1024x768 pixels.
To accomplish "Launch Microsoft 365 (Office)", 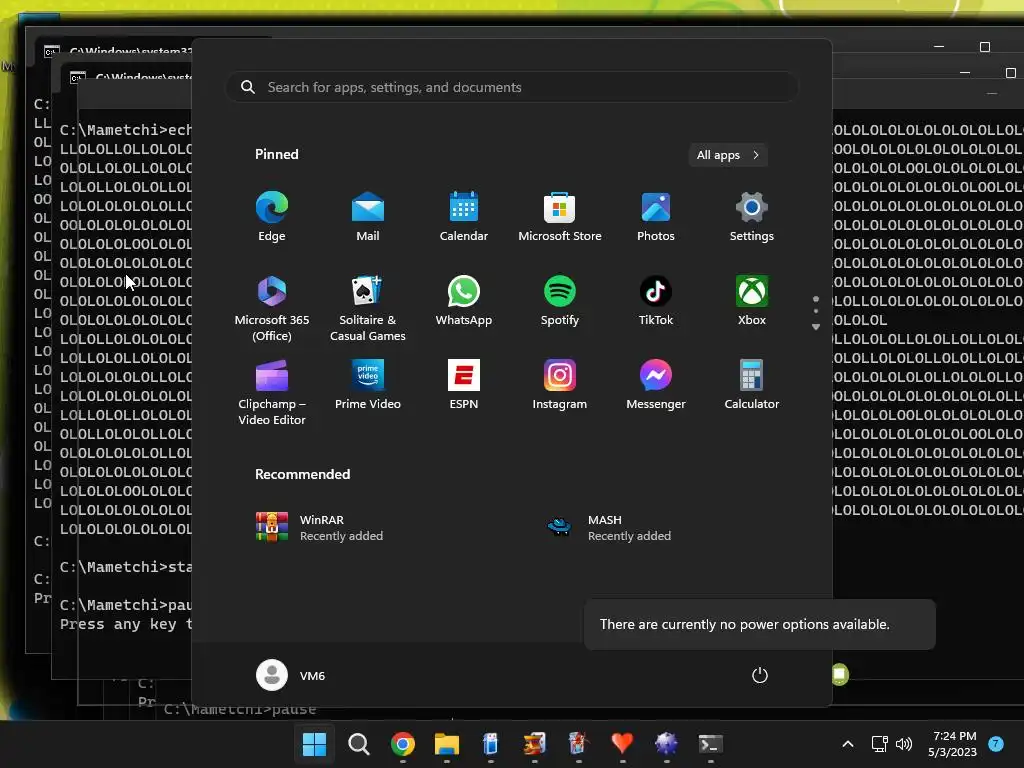I will (272, 308).
